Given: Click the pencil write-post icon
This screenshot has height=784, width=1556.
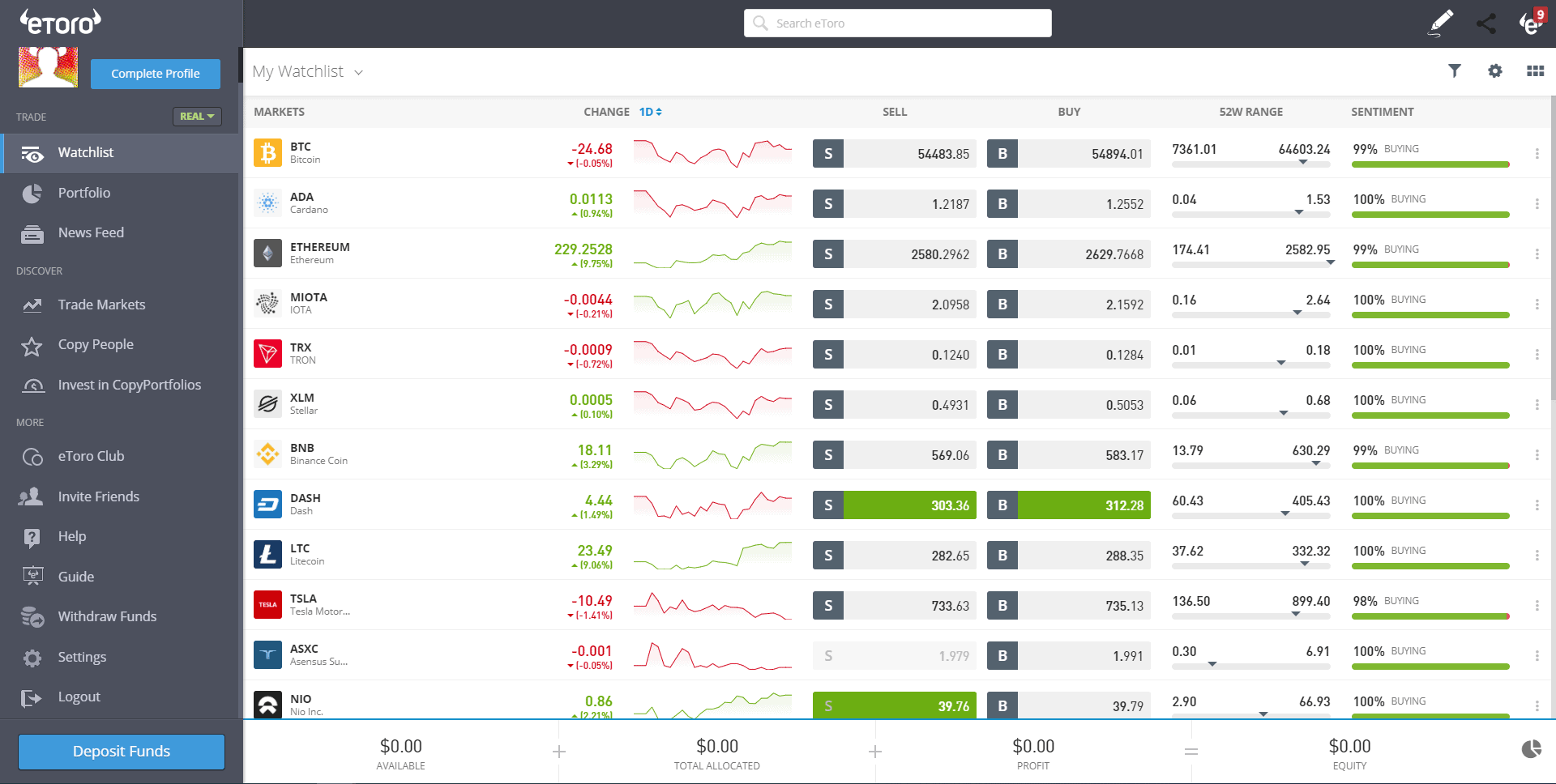Looking at the screenshot, I should tap(1440, 23).
